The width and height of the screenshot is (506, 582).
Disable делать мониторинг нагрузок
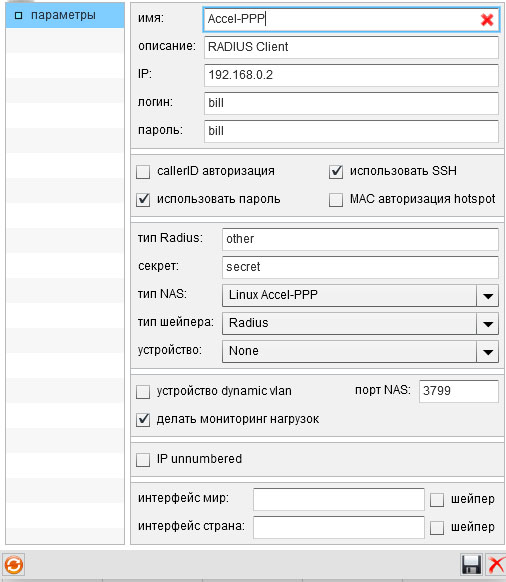143,420
